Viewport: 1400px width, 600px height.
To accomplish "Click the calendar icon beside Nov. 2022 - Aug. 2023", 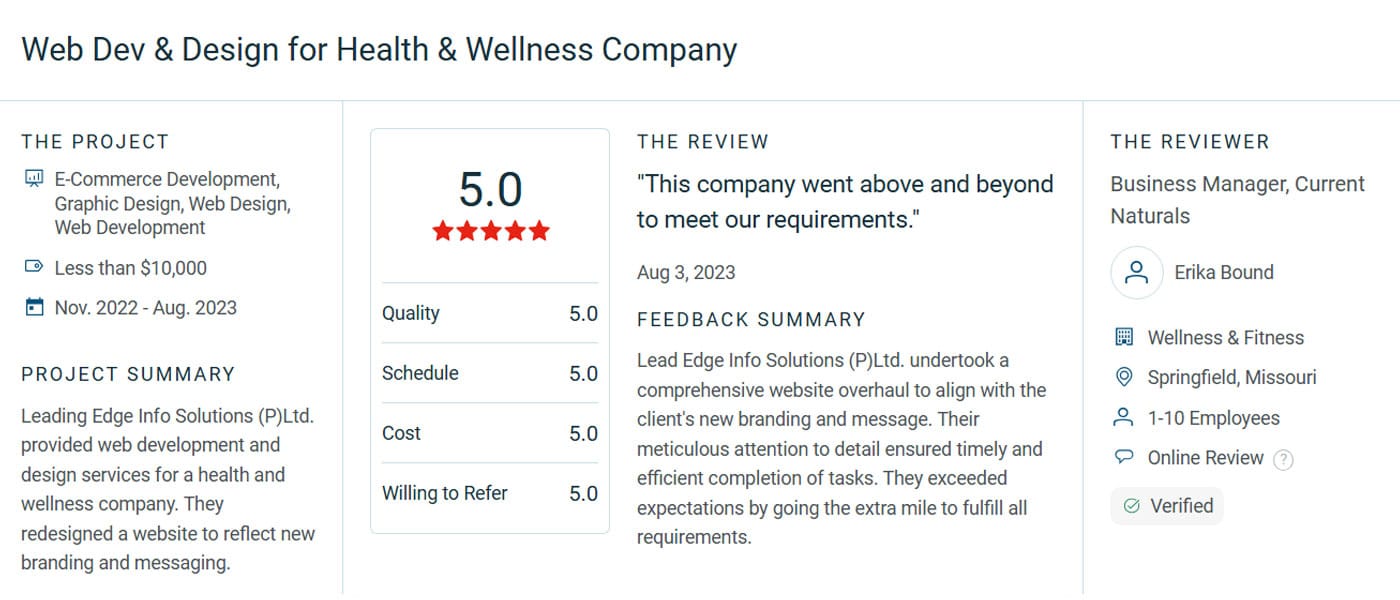I will click(33, 307).
